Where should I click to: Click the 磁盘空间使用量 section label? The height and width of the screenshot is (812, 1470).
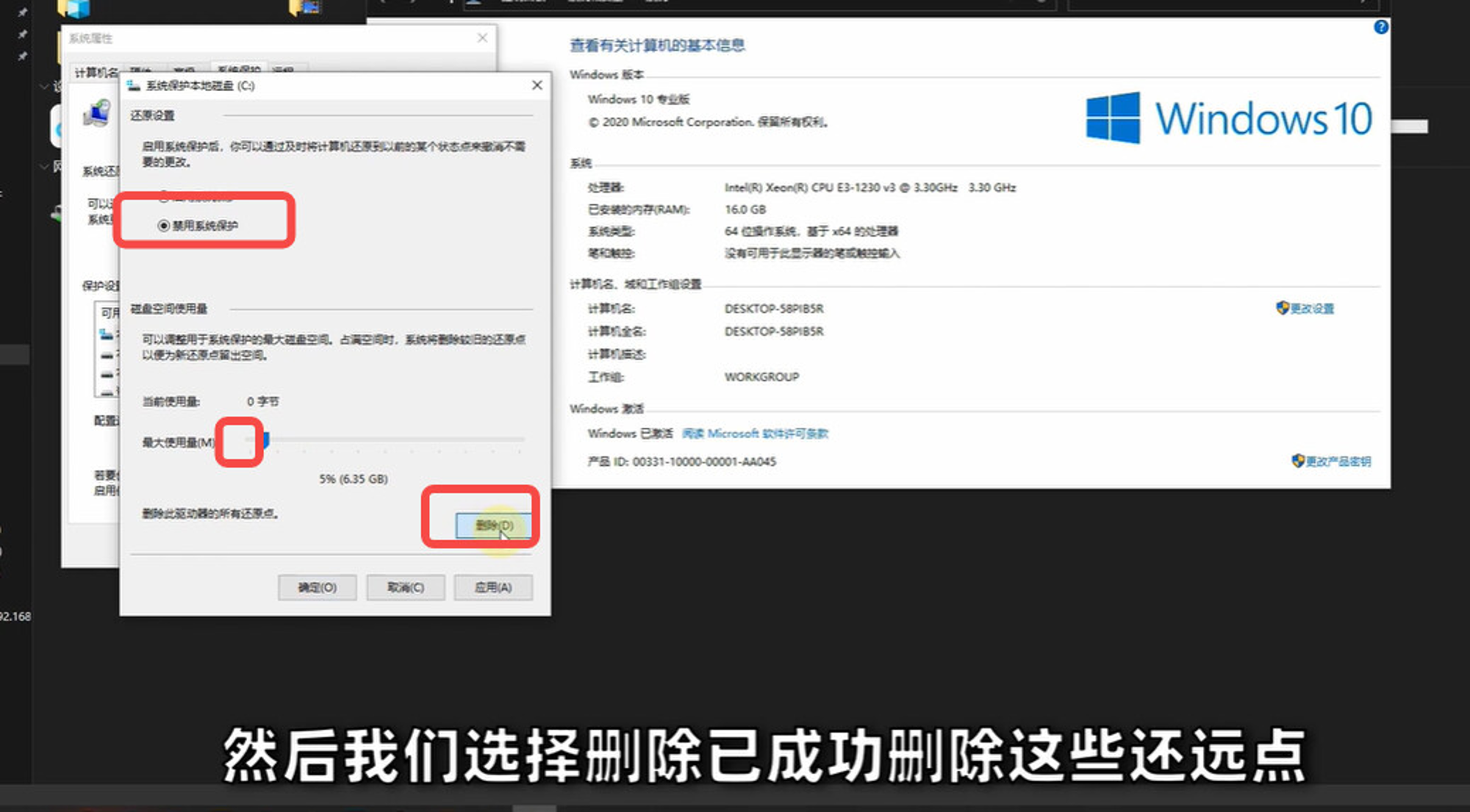[x=168, y=309]
